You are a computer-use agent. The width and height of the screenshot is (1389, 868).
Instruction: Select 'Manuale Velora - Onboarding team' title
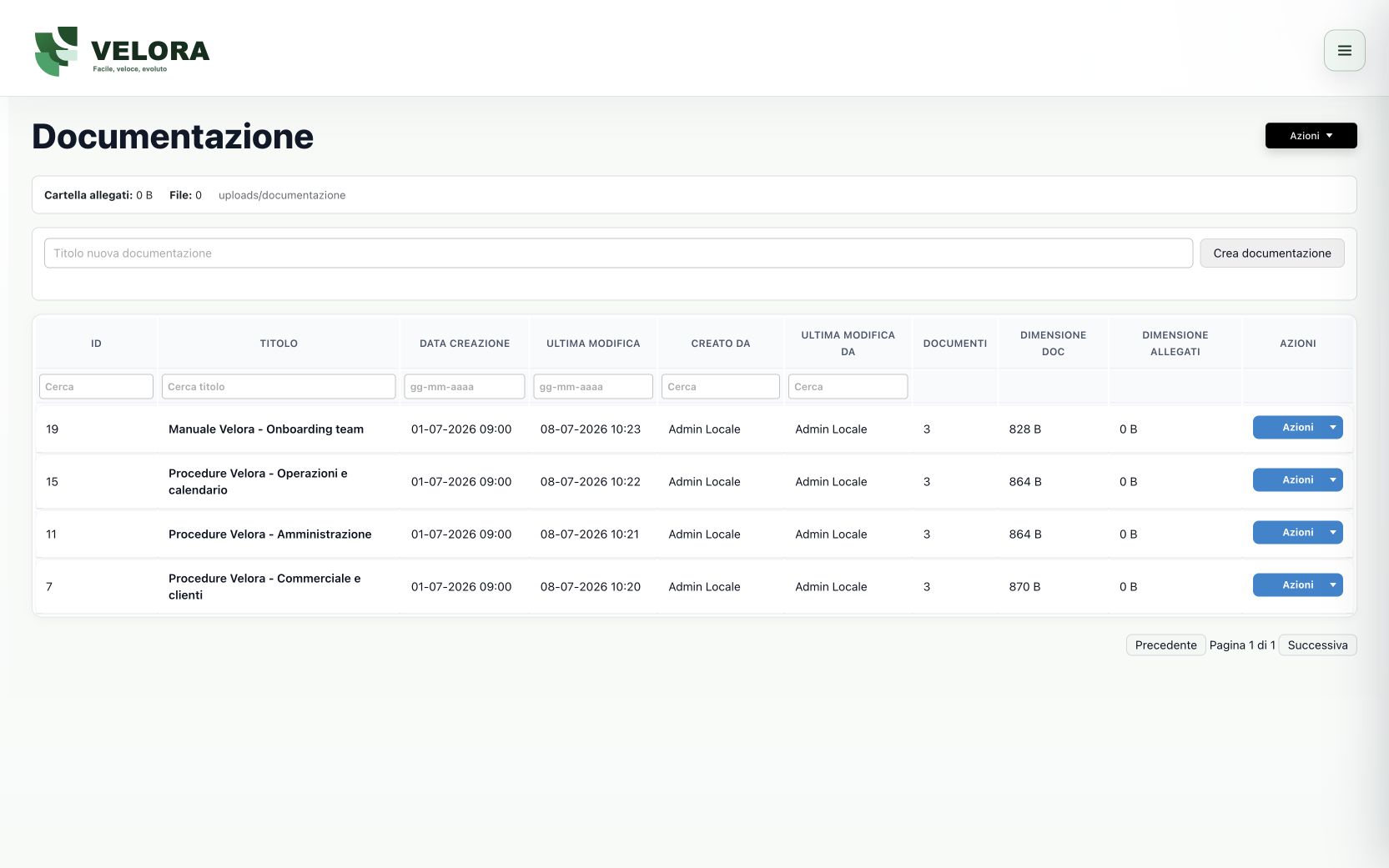click(x=266, y=429)
